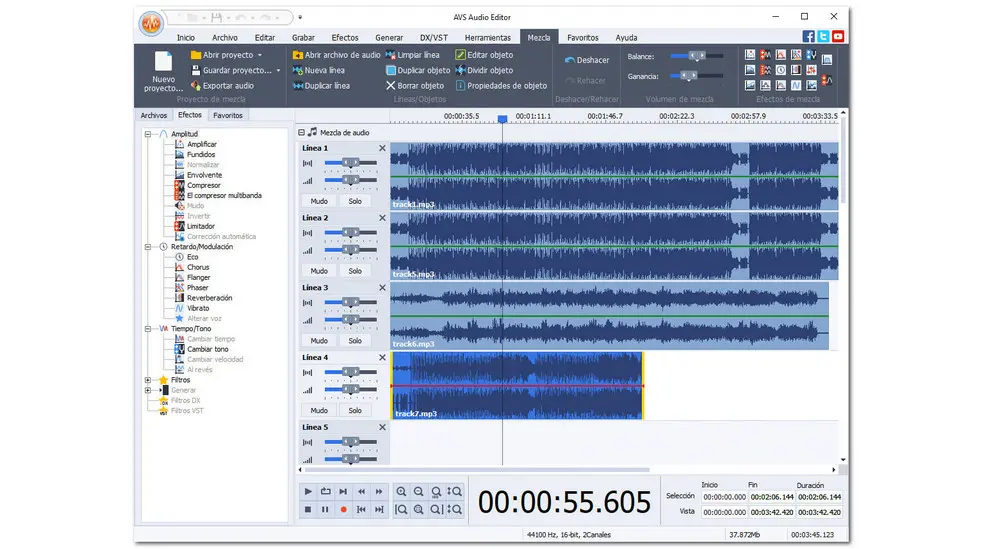Click the zoom out horizontally icon

pos(418,492)
